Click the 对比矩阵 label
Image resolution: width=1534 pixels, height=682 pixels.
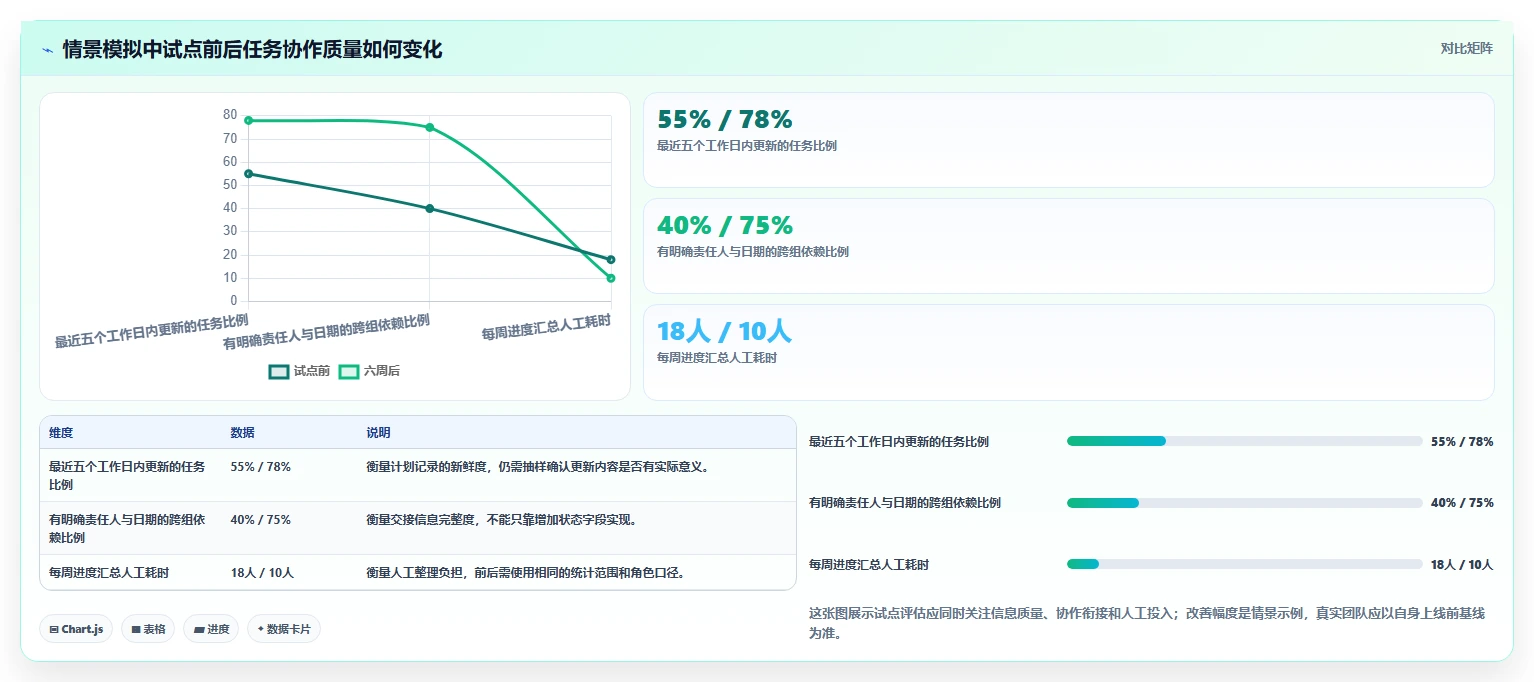(1466, 48)
